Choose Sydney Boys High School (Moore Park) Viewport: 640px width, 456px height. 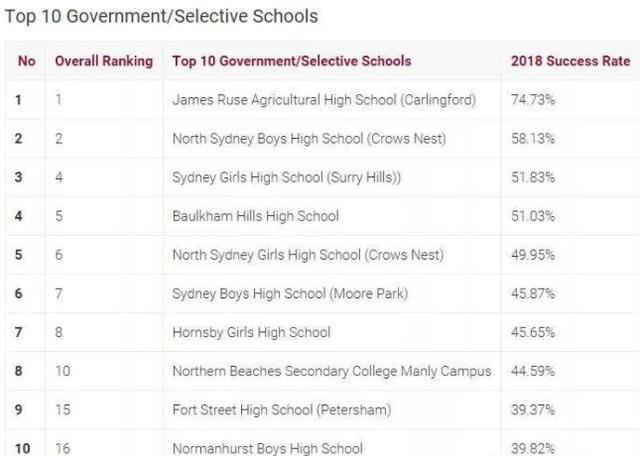(x=290, y=293)
